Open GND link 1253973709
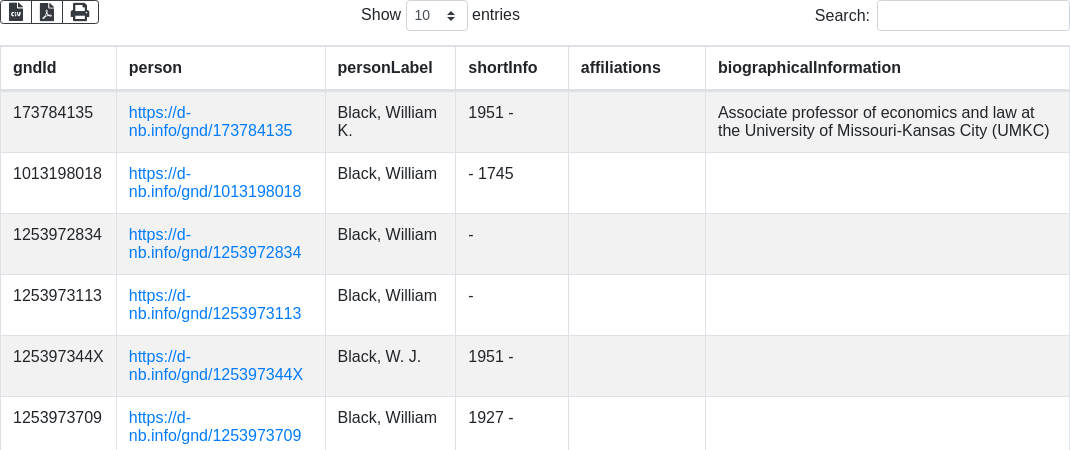This screenshot has width=1070, height=450. (x=214, y=436)
